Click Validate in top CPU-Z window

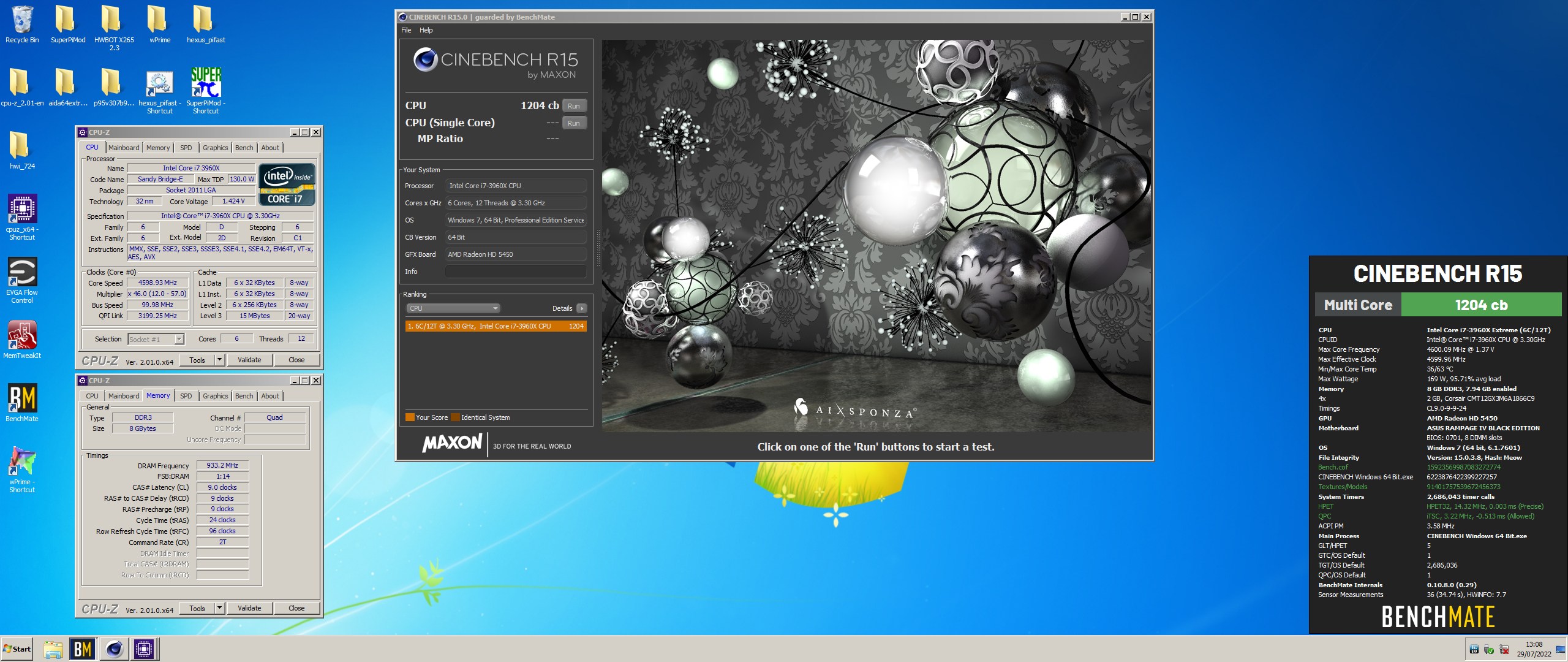point(249,360)
